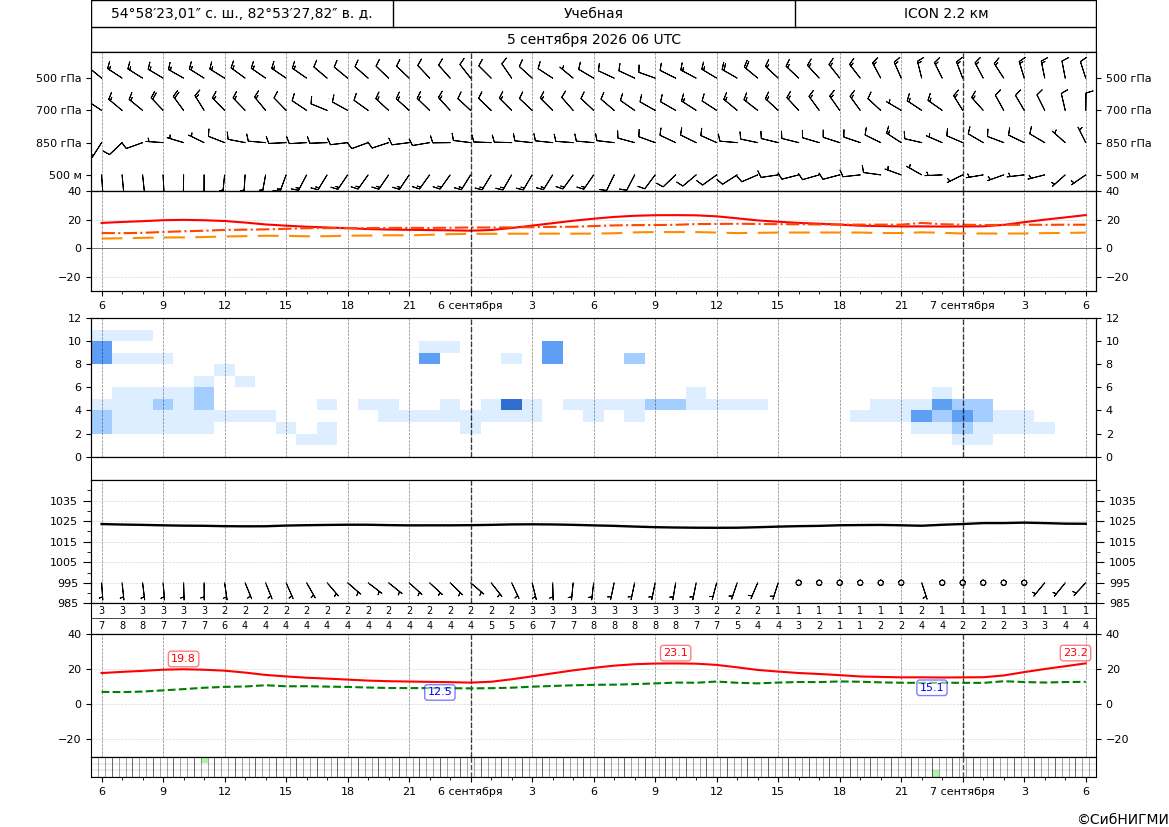Click the blue cloud cell at left edge near 9 km
The height and width of the screenshot is (827, 1169).
[101, 352]
